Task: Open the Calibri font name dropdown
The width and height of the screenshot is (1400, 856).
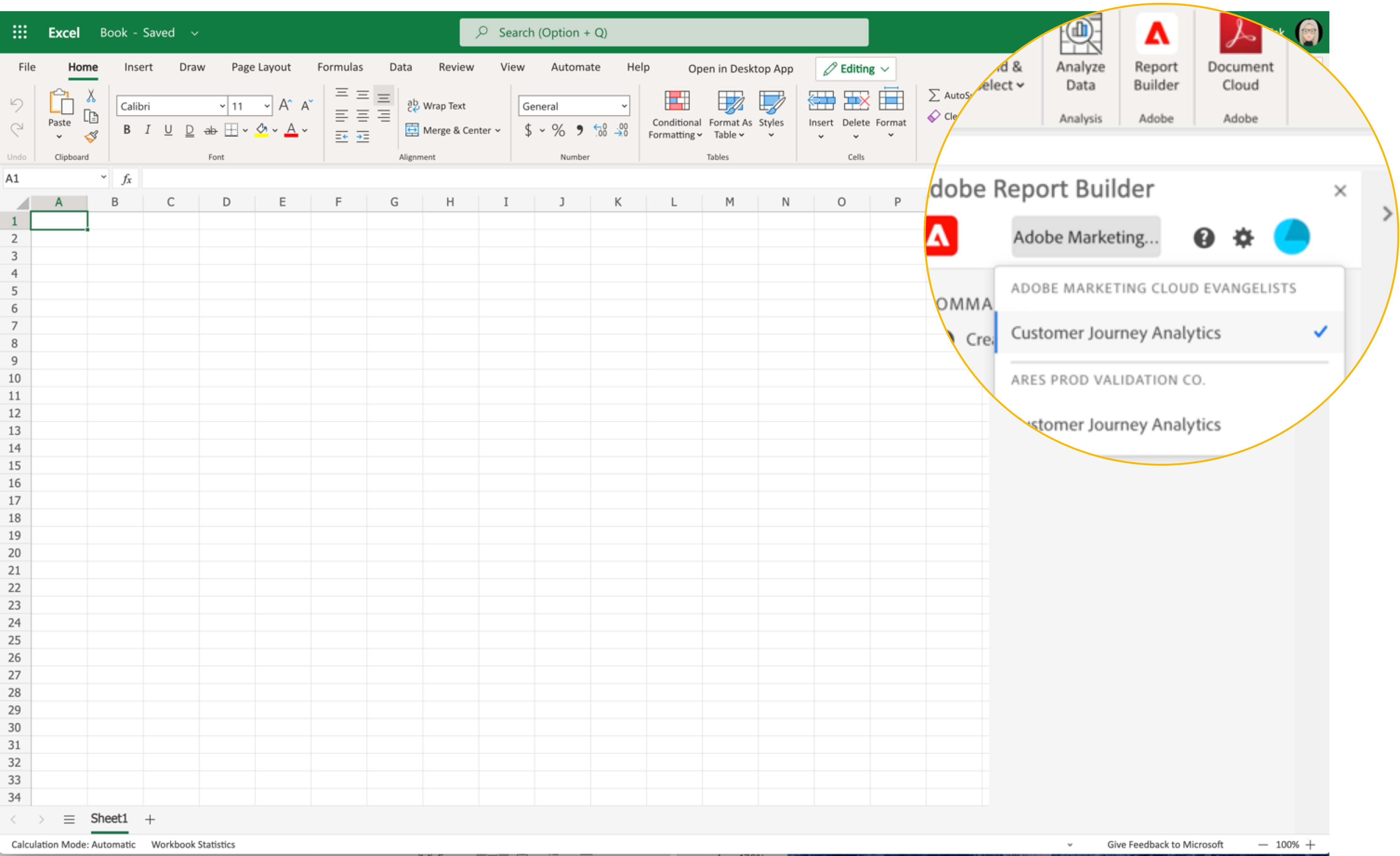Action: [x=222, y=106]
